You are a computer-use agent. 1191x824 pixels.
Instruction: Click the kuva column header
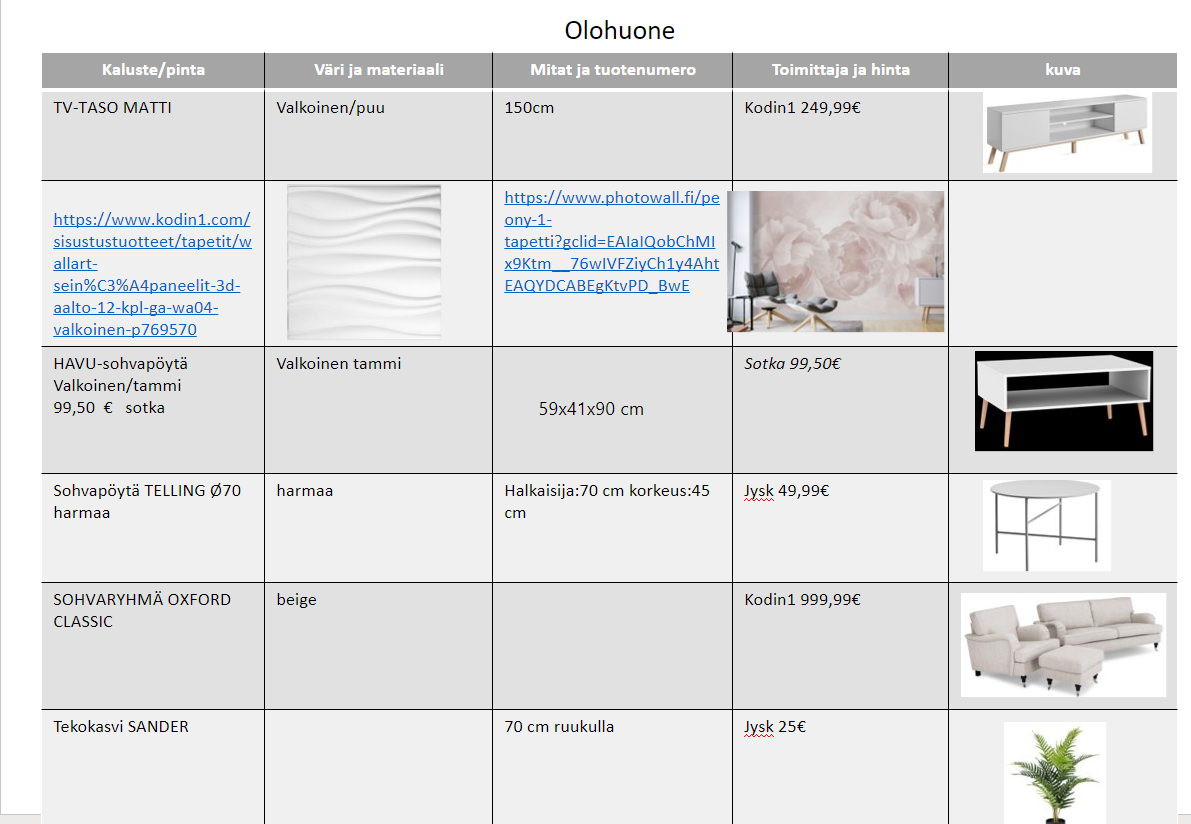point(1063,70)
